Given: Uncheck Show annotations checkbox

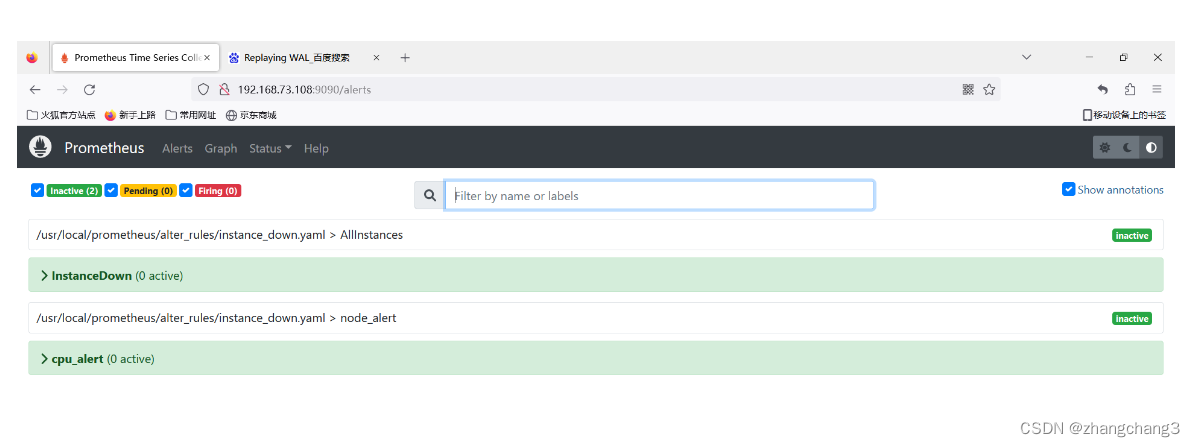Looking at the screenshot, I should coord(1068,189).
